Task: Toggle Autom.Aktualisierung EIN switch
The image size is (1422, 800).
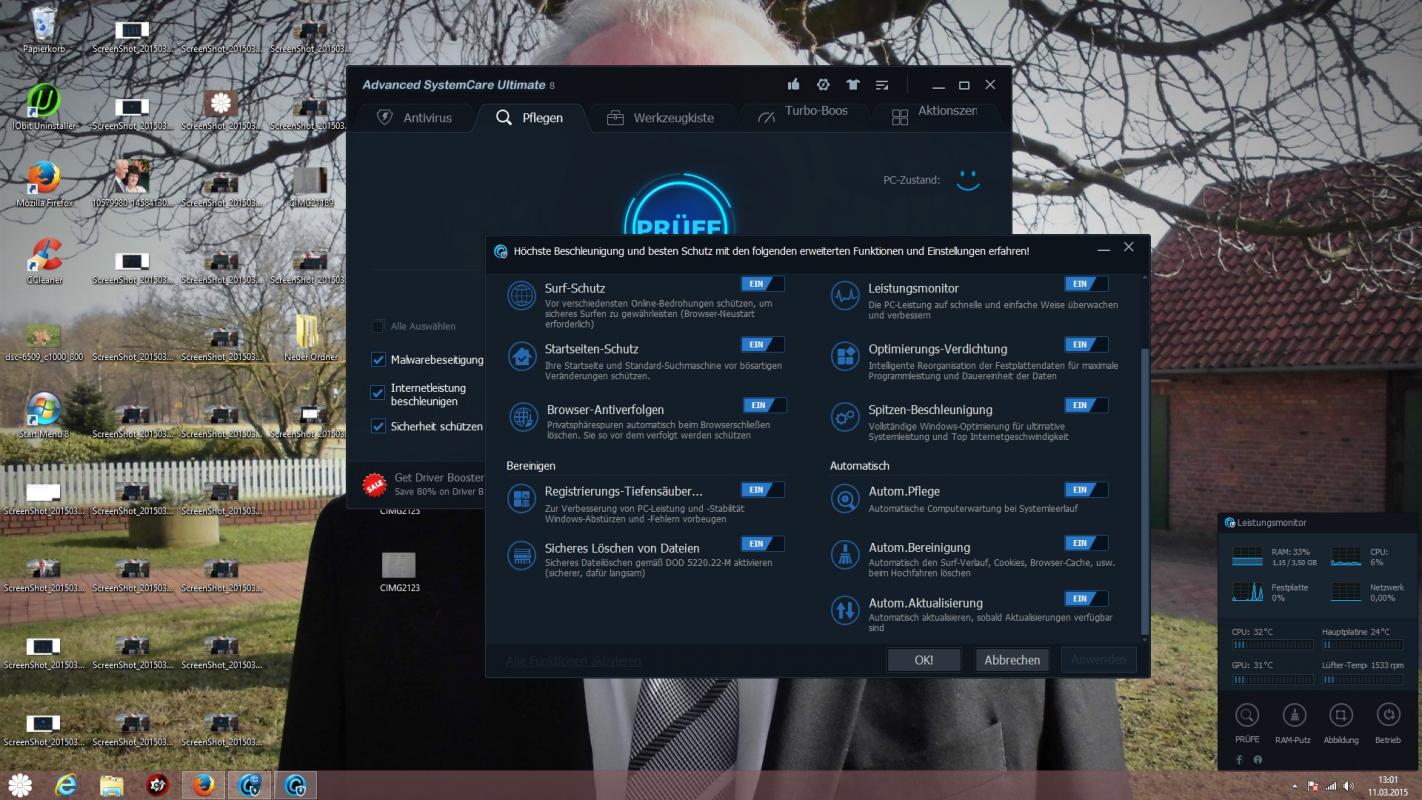Action: 1086,599
